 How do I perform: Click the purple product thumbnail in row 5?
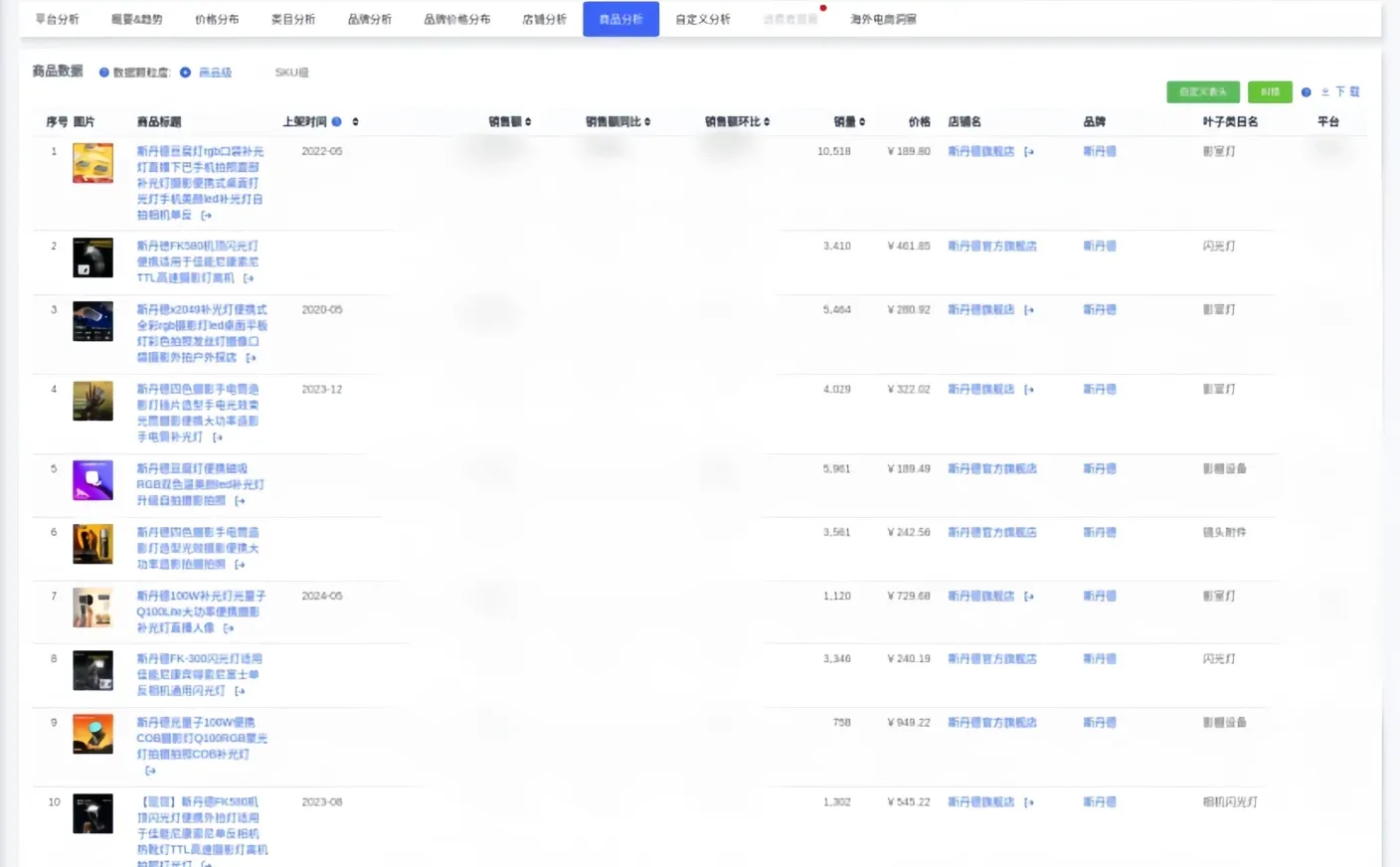click(92, 480)
